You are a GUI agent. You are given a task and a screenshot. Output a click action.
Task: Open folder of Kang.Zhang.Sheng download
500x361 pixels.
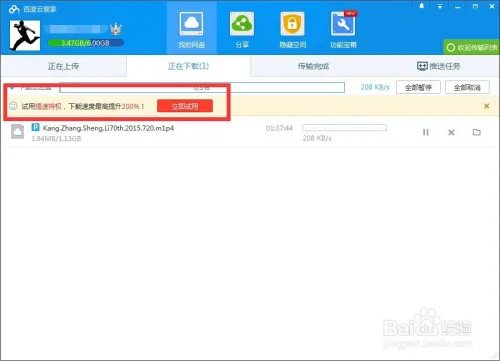pyautogui.click(x=477, y=132)
